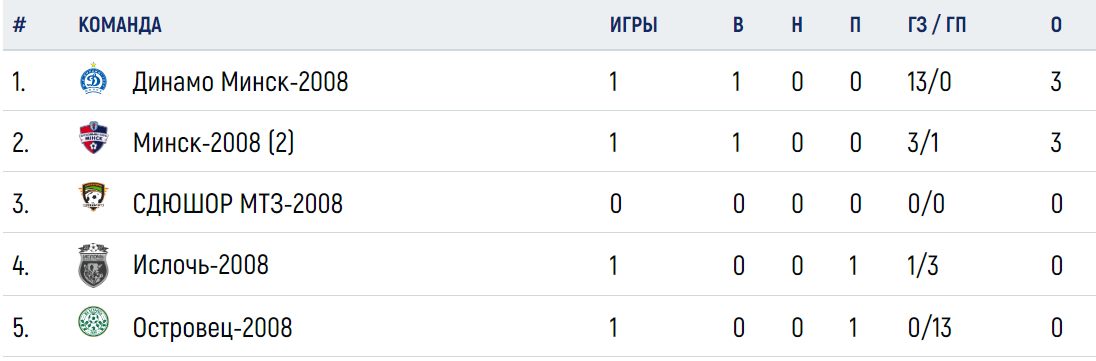
Task: Select the 0/13 goals cell for Островец
Action: (929, 327)
